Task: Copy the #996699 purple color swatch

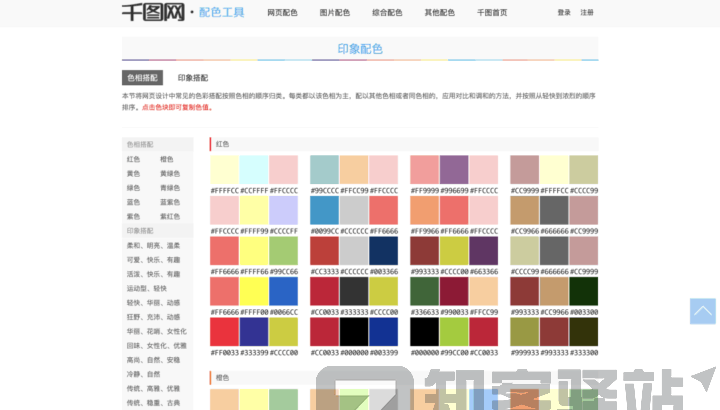Action: pos(454,170)
